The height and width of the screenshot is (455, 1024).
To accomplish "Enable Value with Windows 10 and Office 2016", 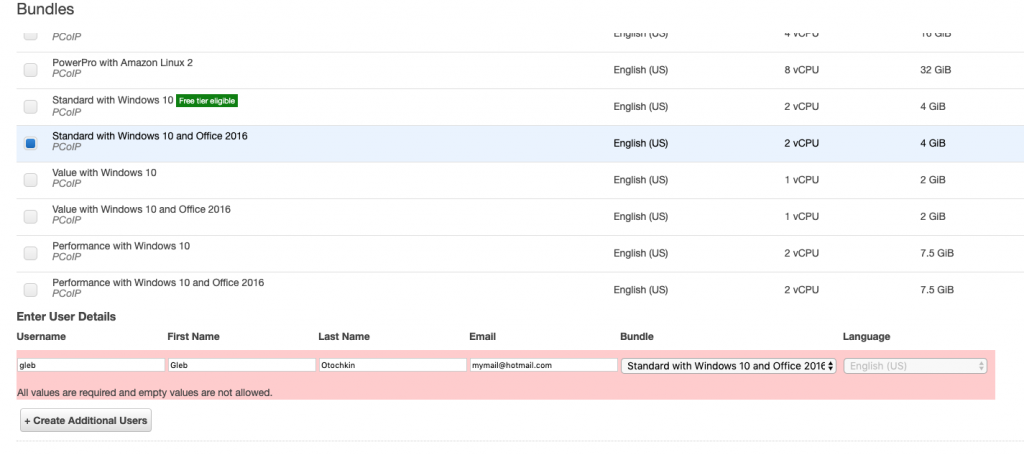I will click(30, 216).
